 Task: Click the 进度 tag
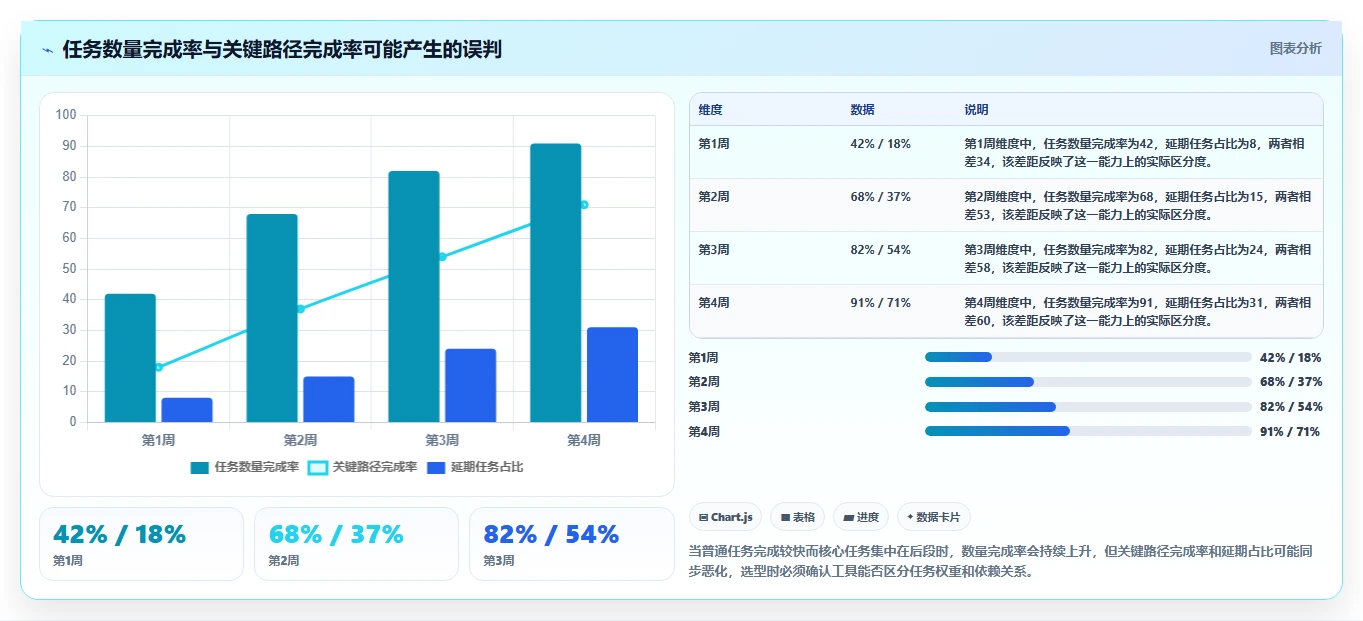click(860, 517)
